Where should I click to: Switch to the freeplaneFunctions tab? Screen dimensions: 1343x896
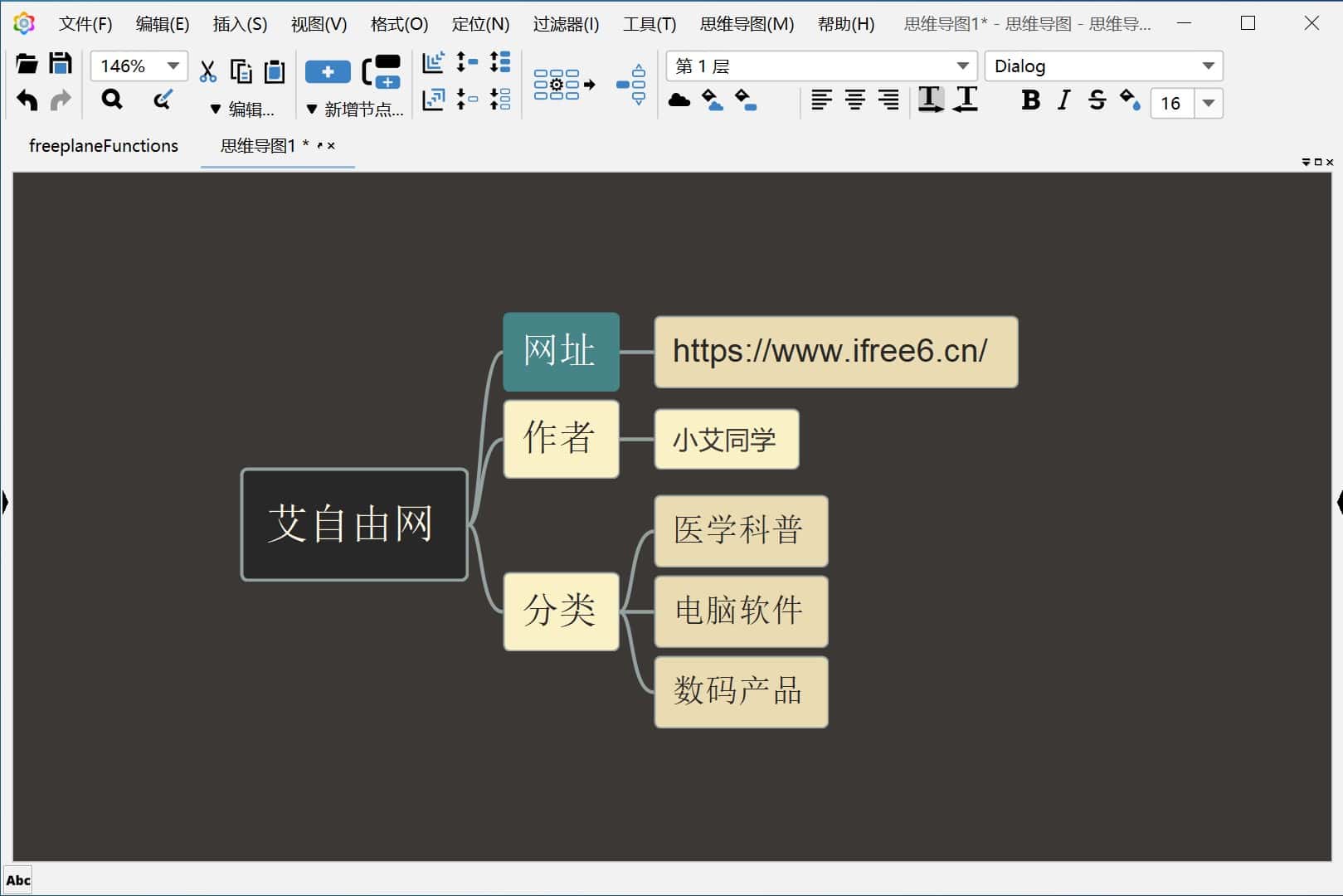pos(104,146)
